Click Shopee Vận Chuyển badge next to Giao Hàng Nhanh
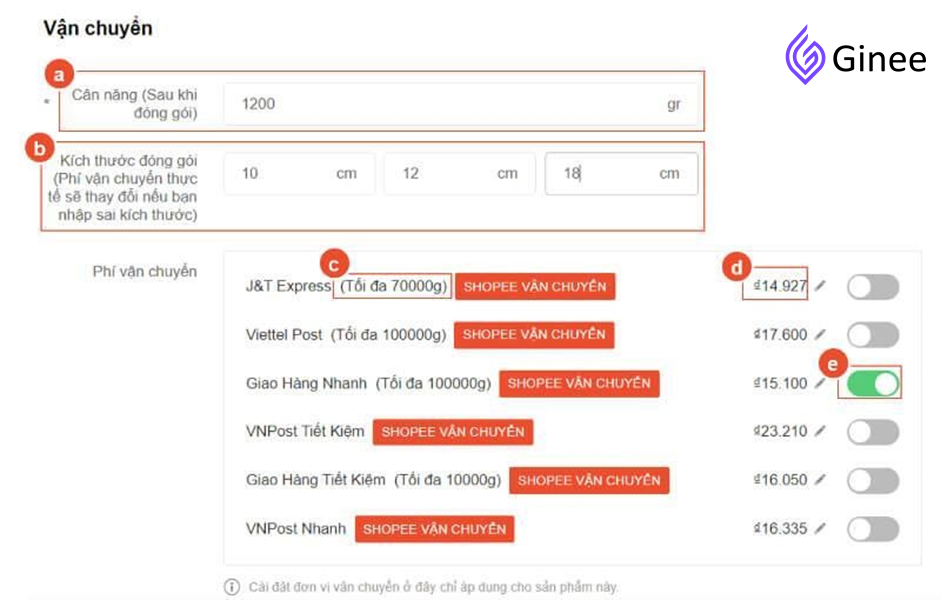The image size is (941, 600). tap(579, 383)
